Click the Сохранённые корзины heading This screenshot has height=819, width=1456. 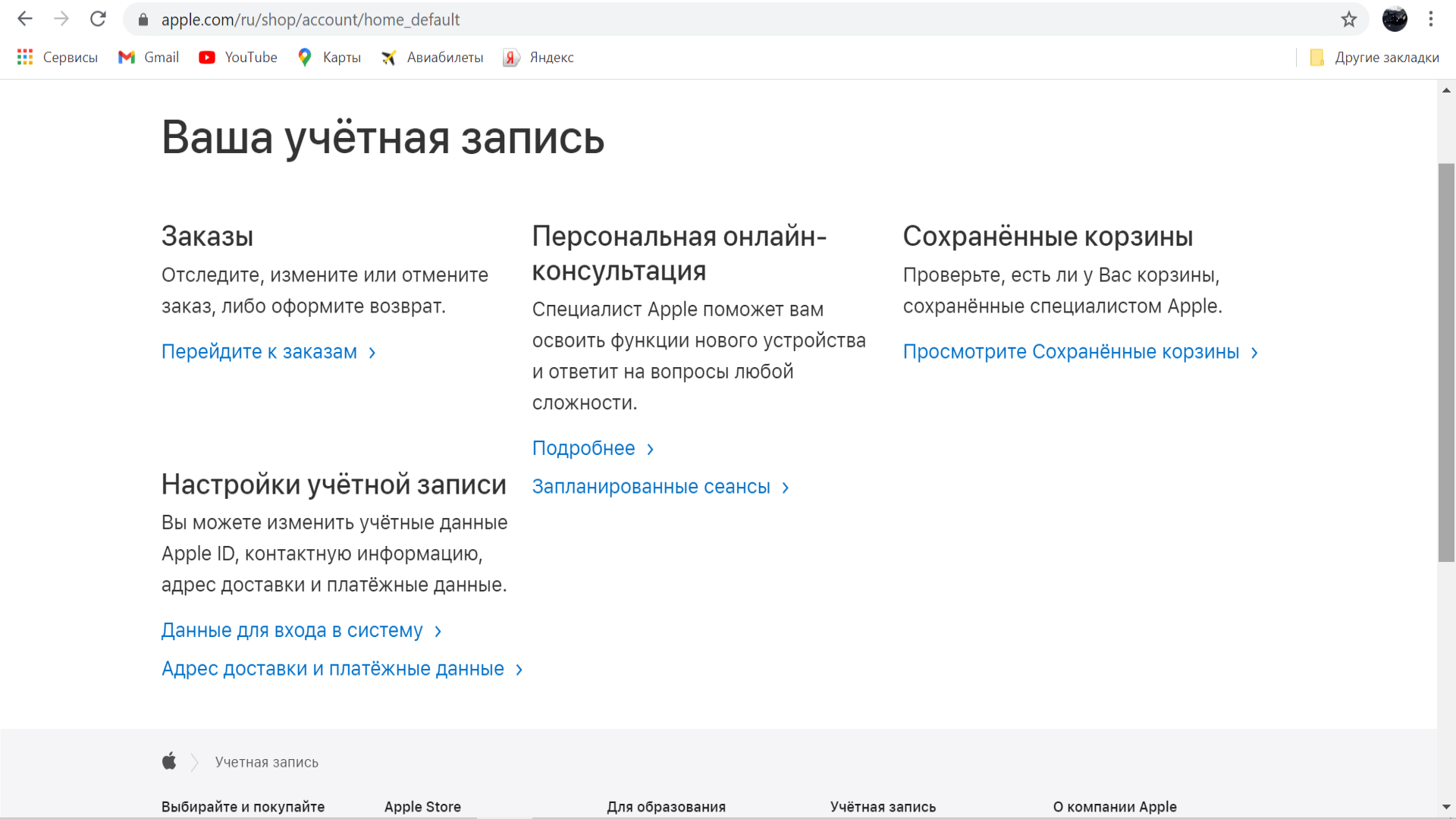1048,237
